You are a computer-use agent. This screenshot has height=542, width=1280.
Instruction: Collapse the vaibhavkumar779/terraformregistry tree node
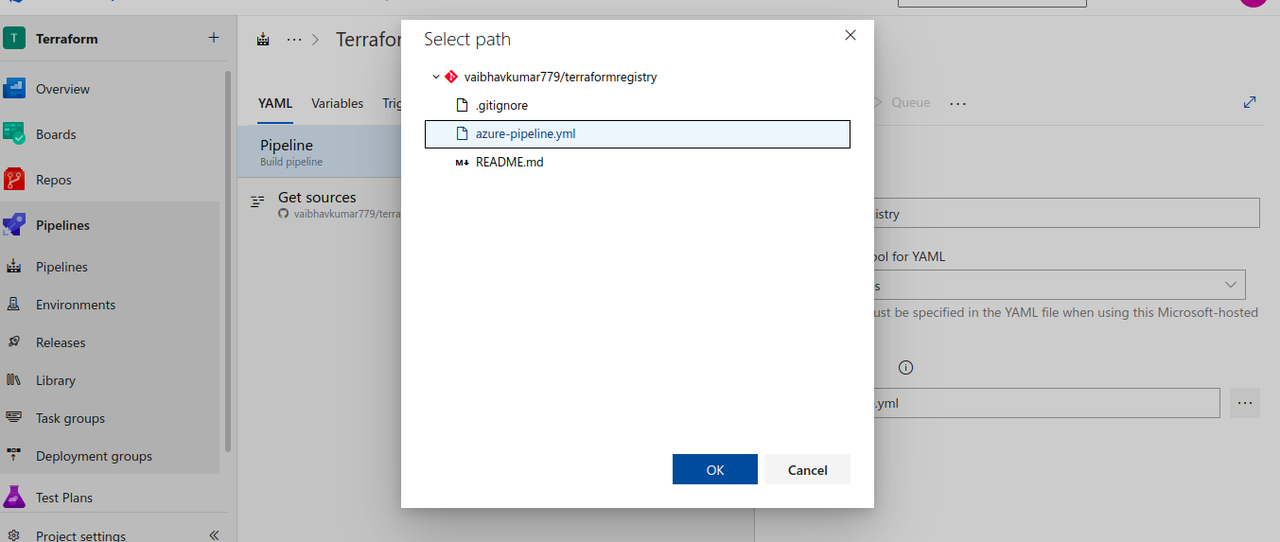pyautogui.click(x=436, y=77)
